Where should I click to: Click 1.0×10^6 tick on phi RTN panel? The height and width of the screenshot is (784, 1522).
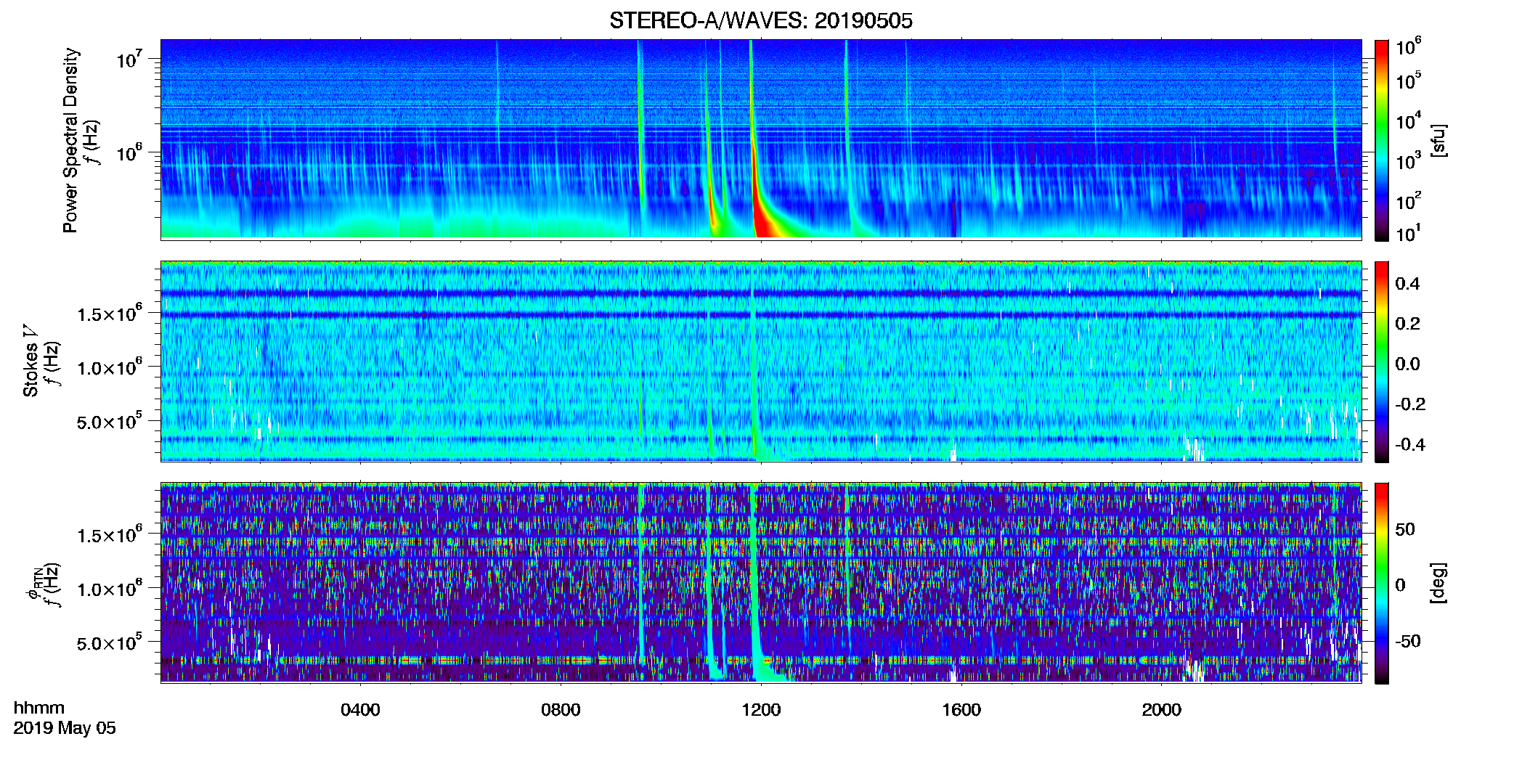(110, 589)
